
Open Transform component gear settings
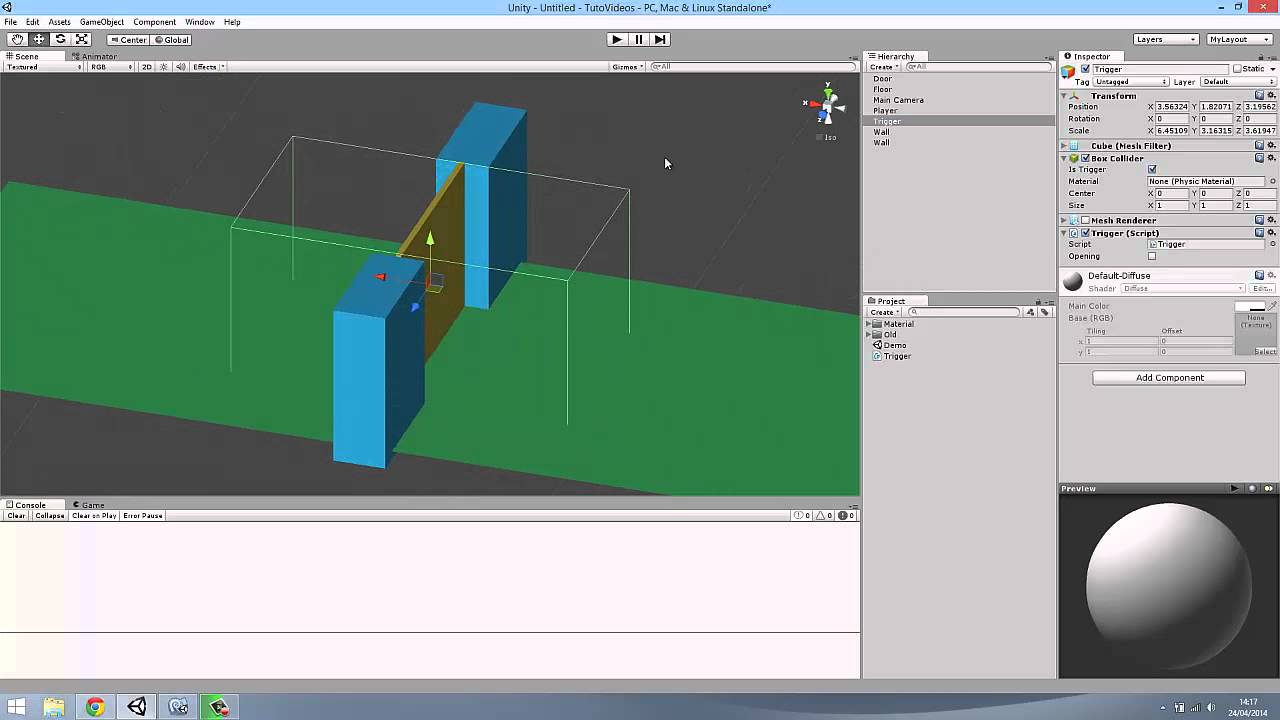(1271, 96)
